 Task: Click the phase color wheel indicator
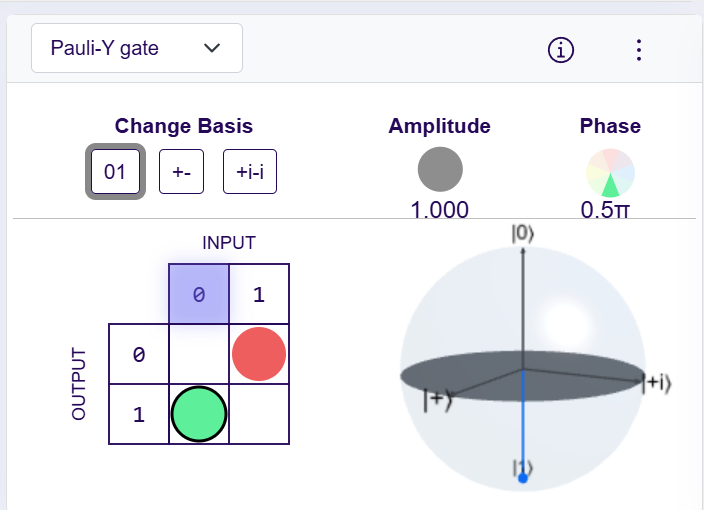coord(610,173)
